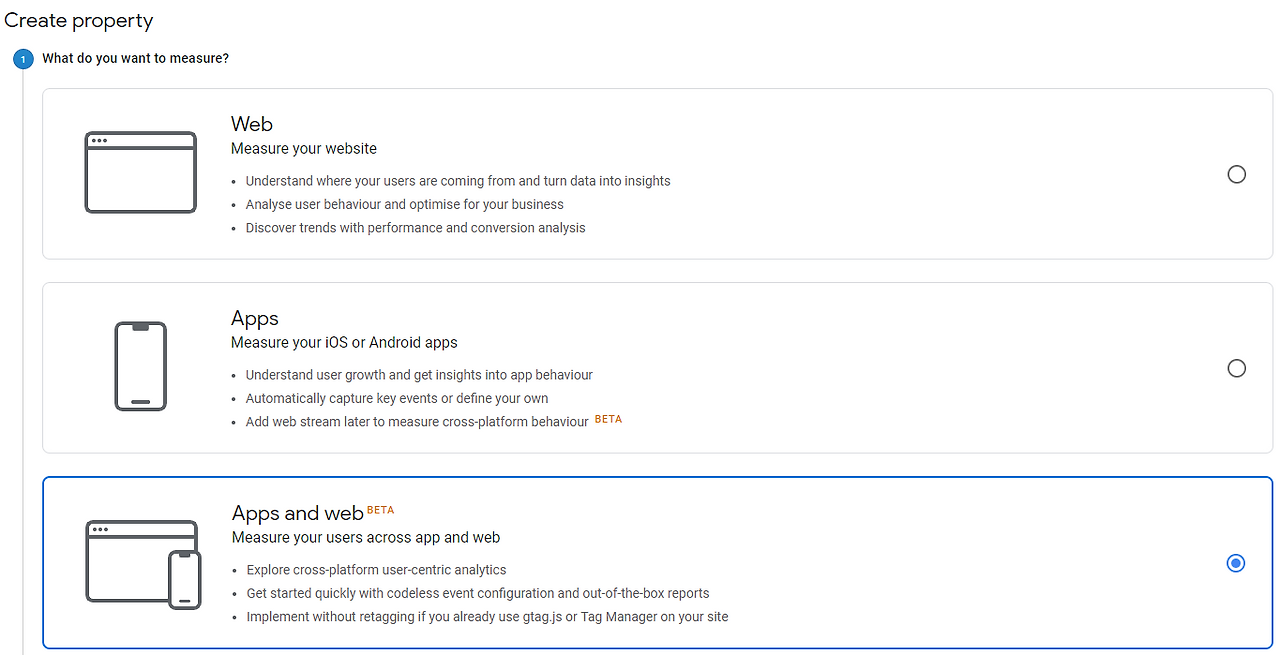Click the 'Implement without retagging' bullet text
The image size is (1280, 655).
(x=487, y=617)
